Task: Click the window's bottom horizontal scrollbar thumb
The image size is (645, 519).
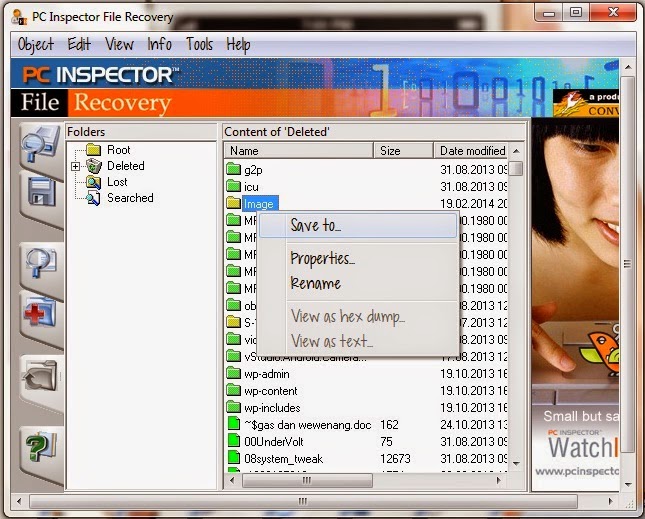Action: coord(303,501)
